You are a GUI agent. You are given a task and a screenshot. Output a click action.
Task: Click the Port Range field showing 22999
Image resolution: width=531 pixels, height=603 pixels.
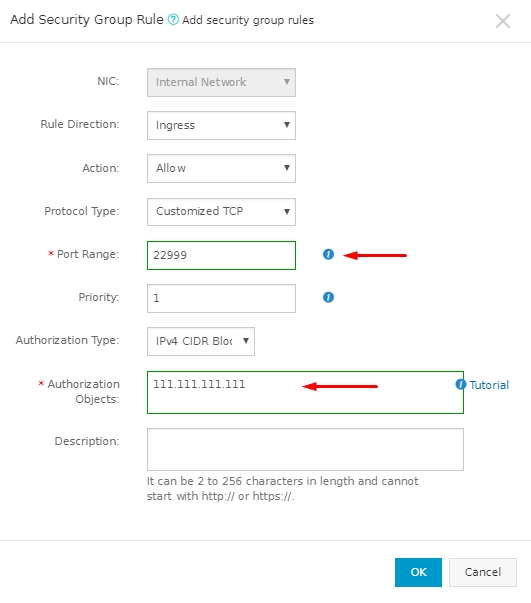(x=221, y=255)
